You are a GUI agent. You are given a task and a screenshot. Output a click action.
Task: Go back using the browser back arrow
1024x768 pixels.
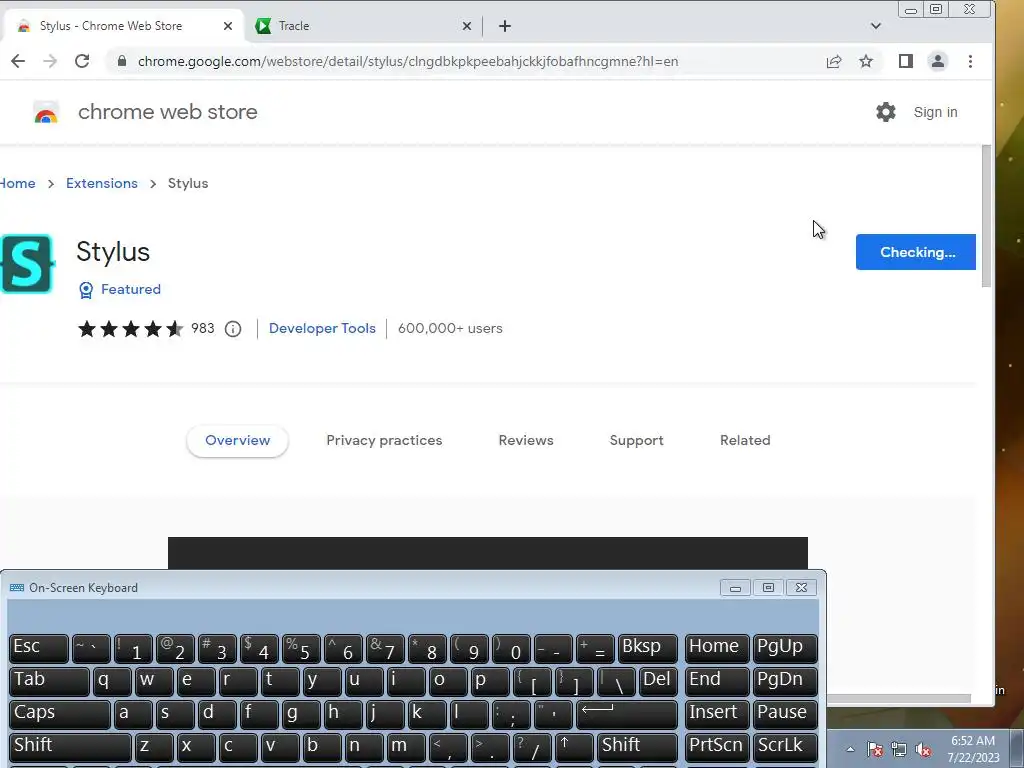coord(18,61)
